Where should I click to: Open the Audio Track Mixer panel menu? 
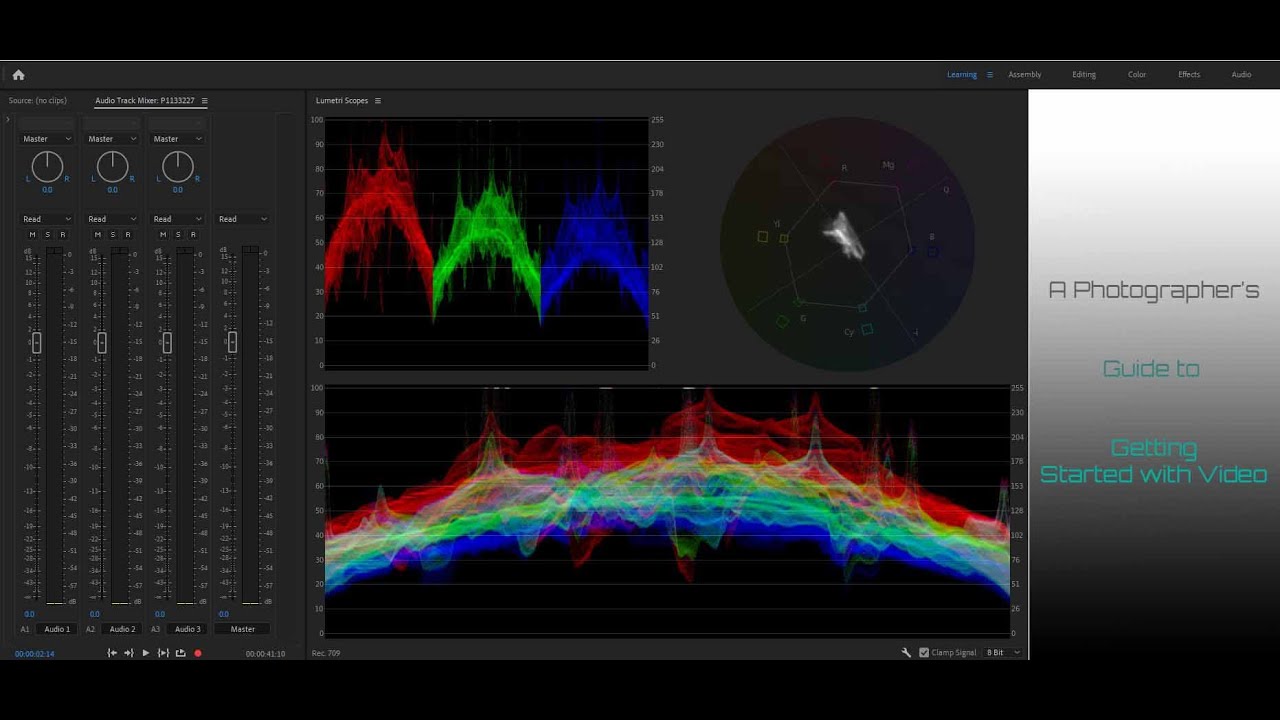[x=204, y=101]
